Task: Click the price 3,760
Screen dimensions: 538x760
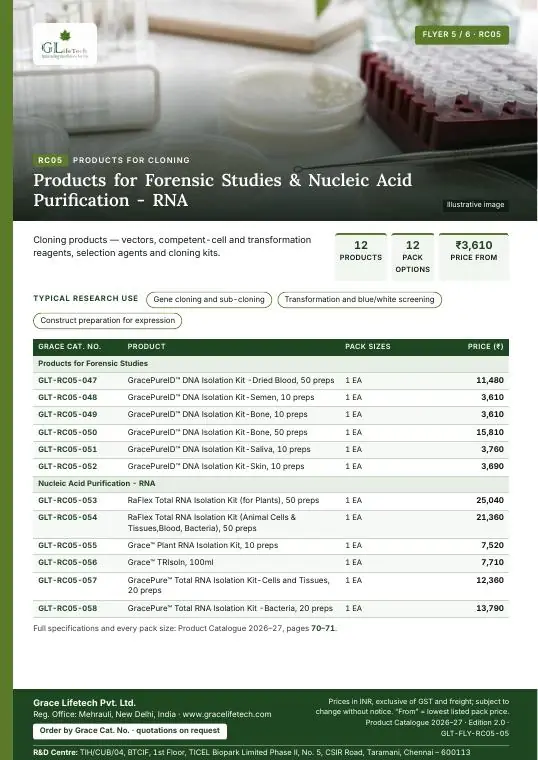Action: [492, 449]
